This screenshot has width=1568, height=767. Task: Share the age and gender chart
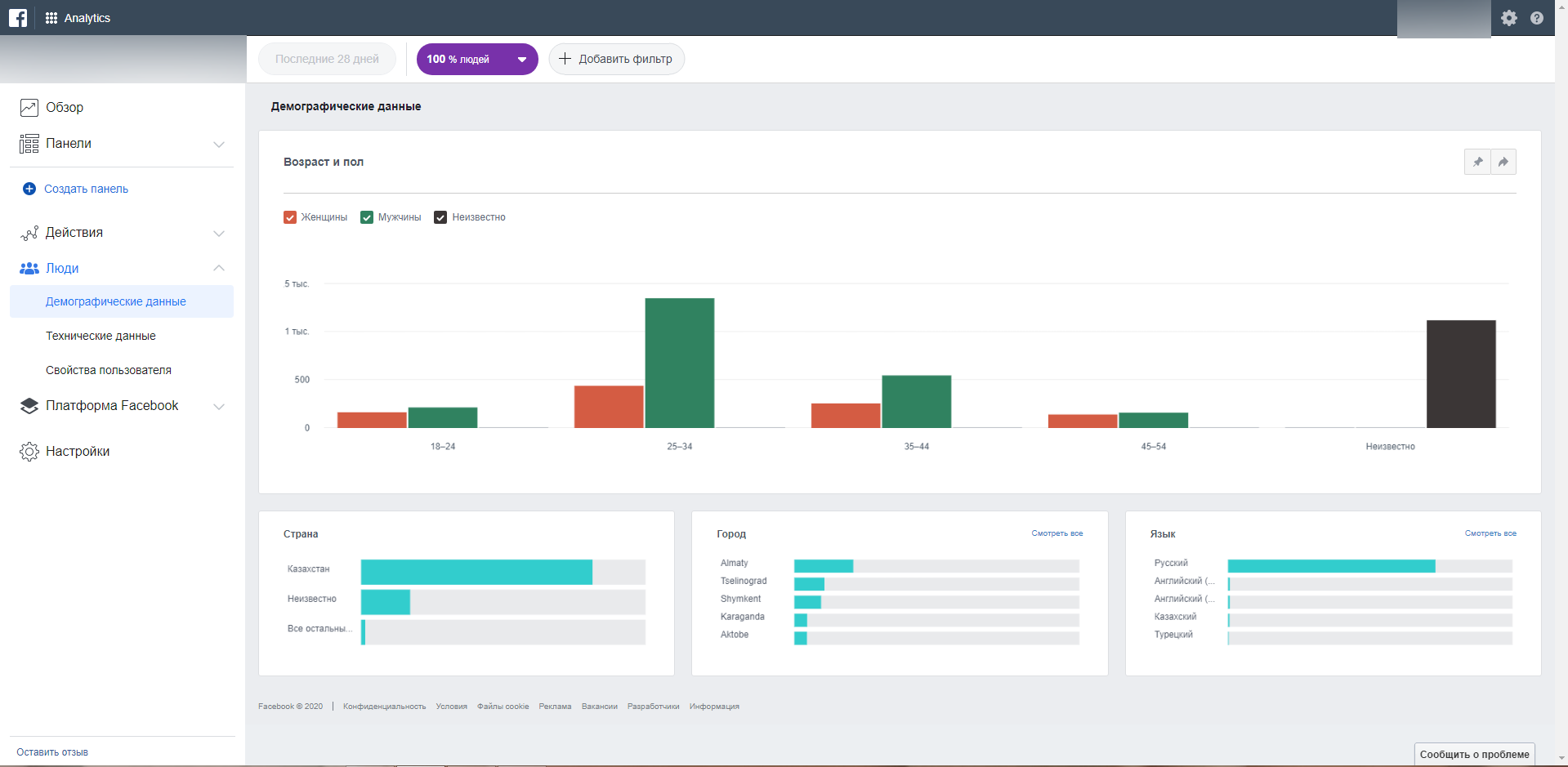pyautogui.click(x=1503, y=162)
